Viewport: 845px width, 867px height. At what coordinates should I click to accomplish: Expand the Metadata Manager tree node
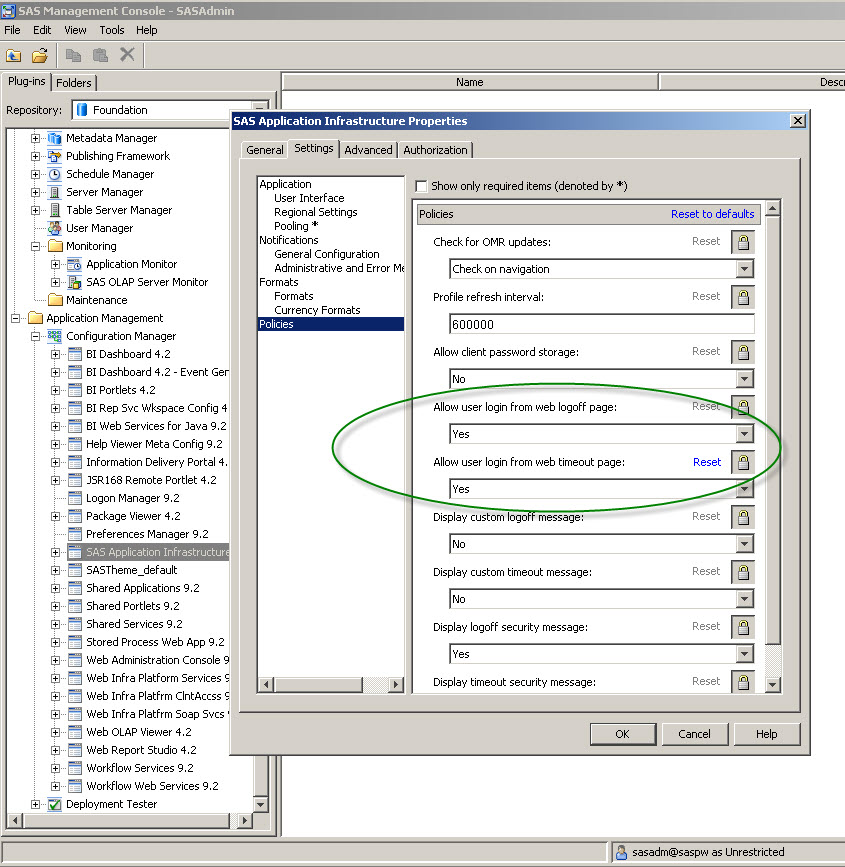tap(36, 138)
